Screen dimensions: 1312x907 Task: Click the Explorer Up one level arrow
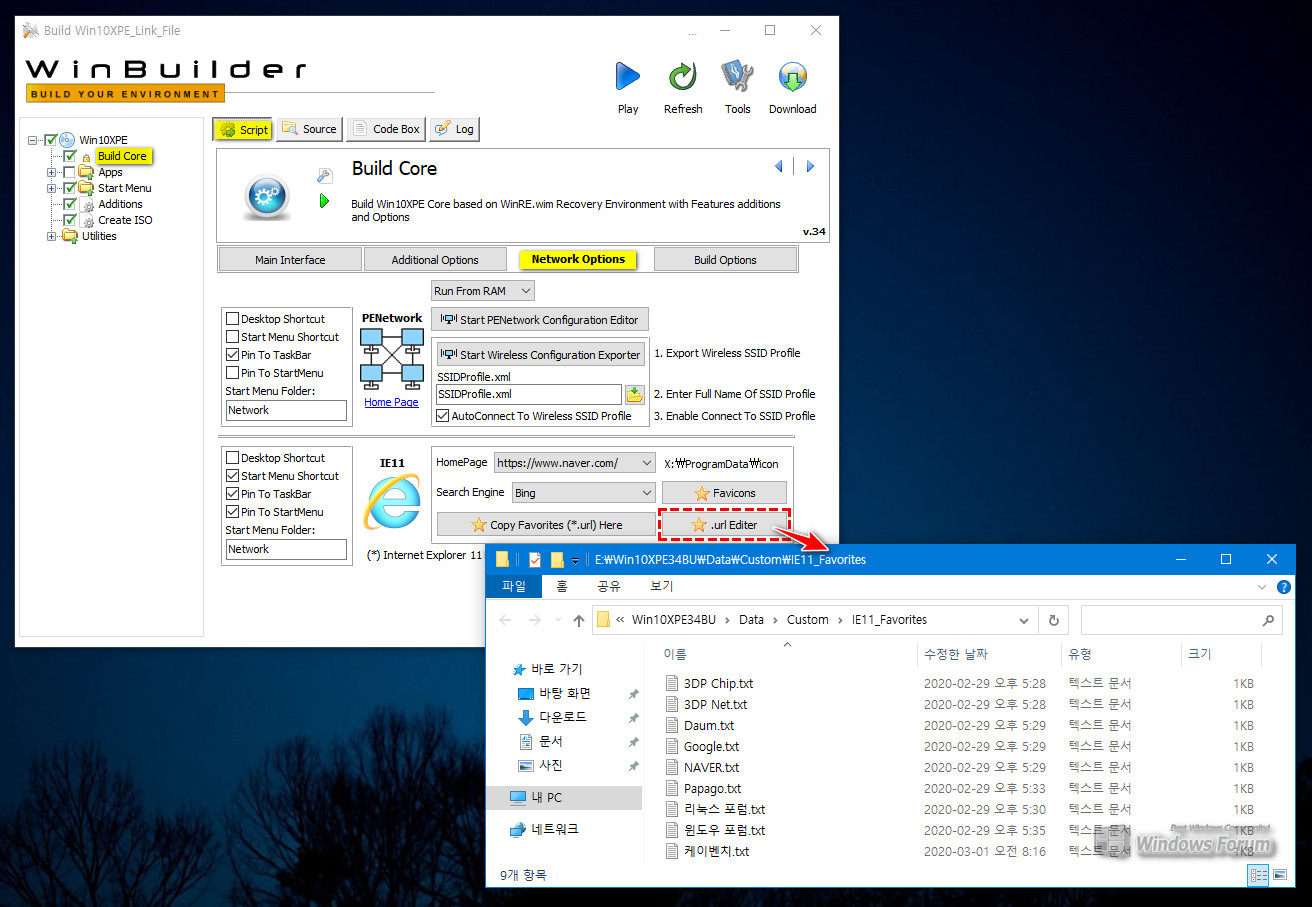pos(579,620)
